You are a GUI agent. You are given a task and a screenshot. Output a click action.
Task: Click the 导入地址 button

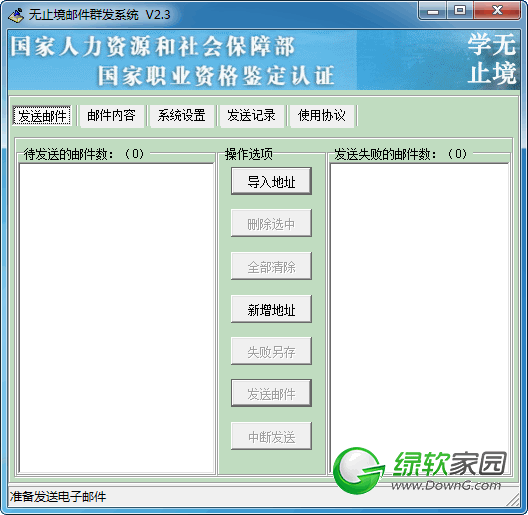coord(271,181)
